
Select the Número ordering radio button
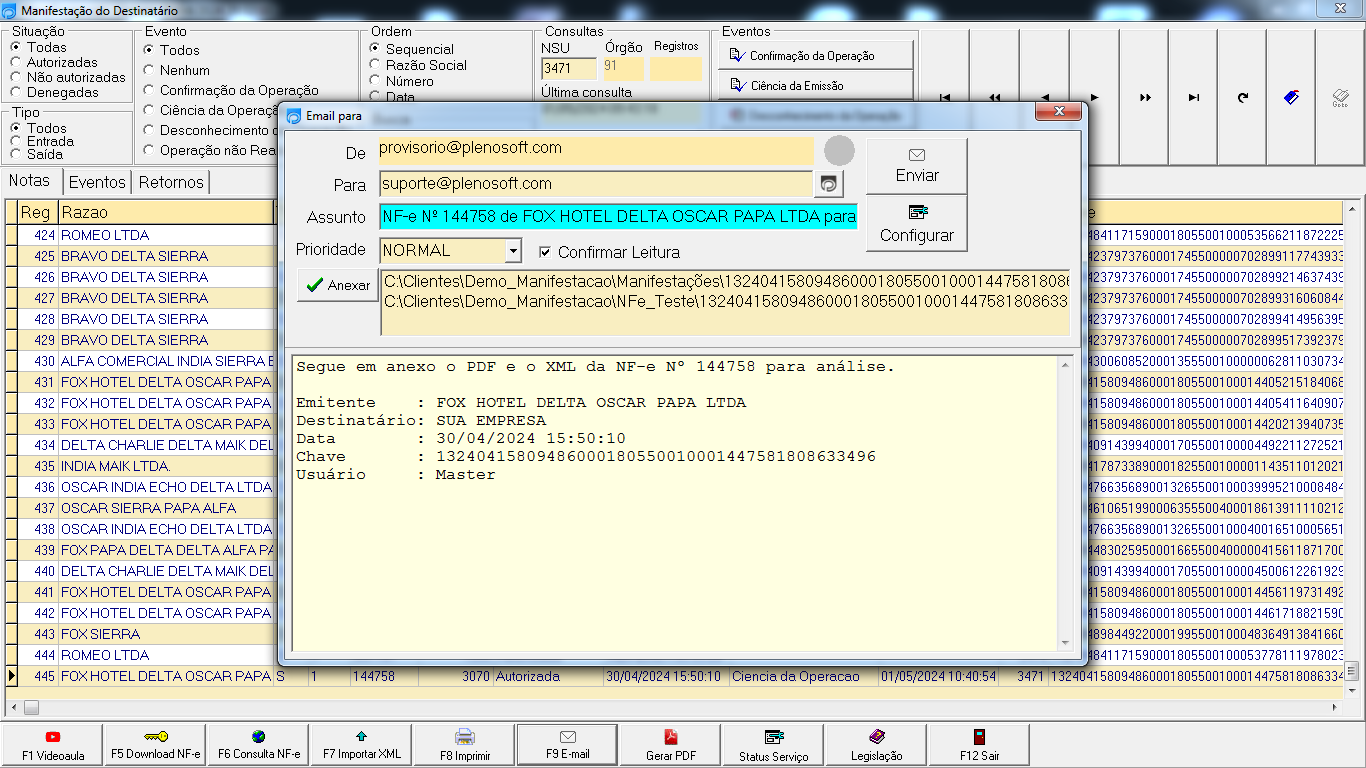[375, 81]
